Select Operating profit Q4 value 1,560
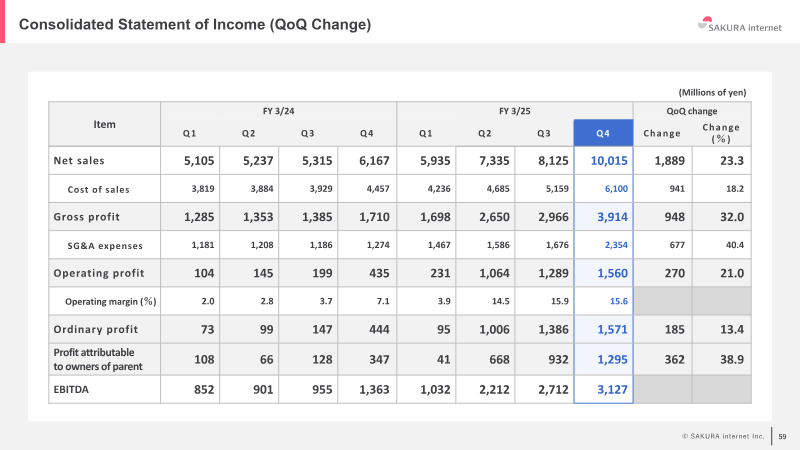Screen dimensions: 800x450 612,273
